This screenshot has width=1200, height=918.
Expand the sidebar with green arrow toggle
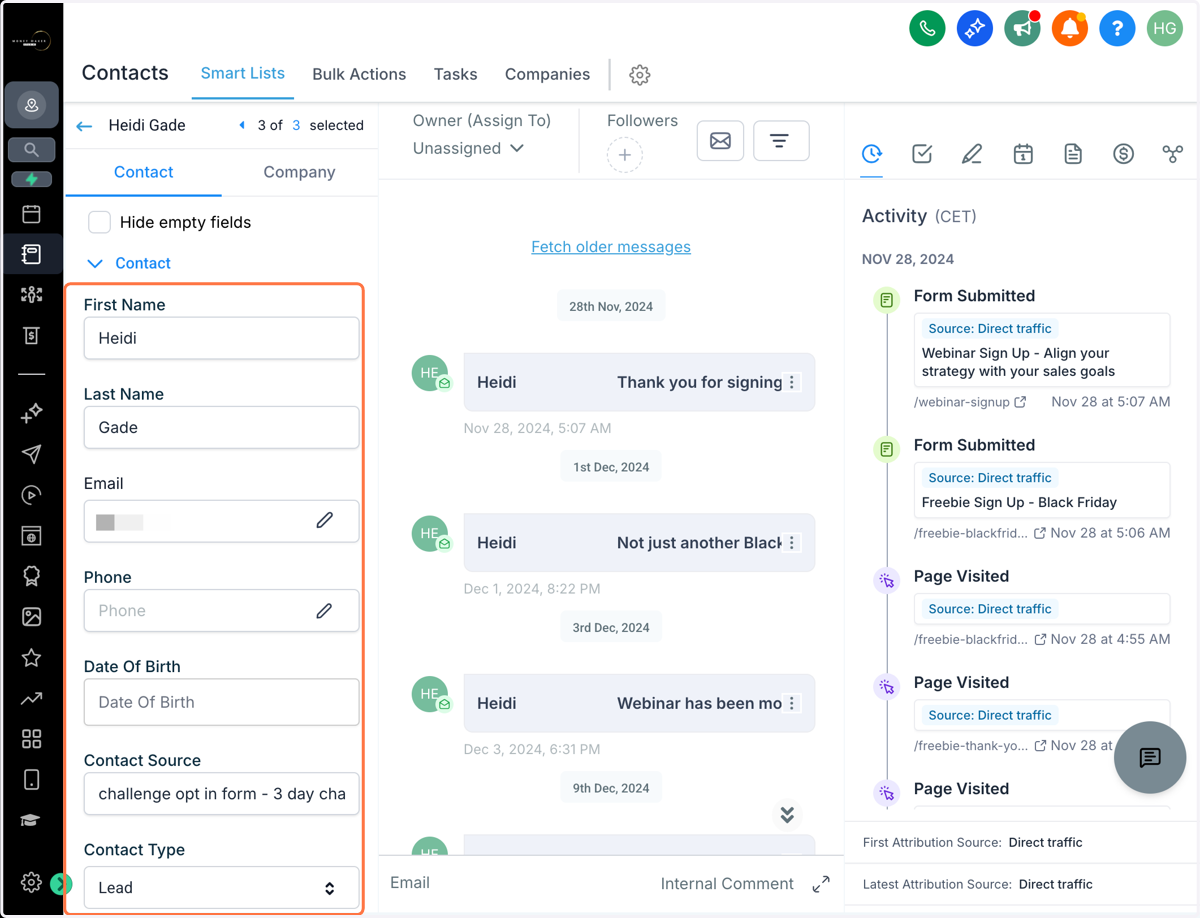pos(61,883)
